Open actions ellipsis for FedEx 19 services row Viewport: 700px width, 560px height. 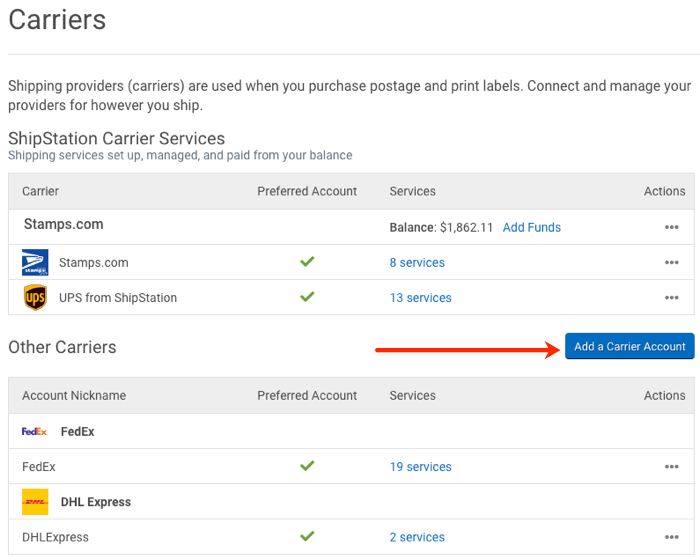671,467
